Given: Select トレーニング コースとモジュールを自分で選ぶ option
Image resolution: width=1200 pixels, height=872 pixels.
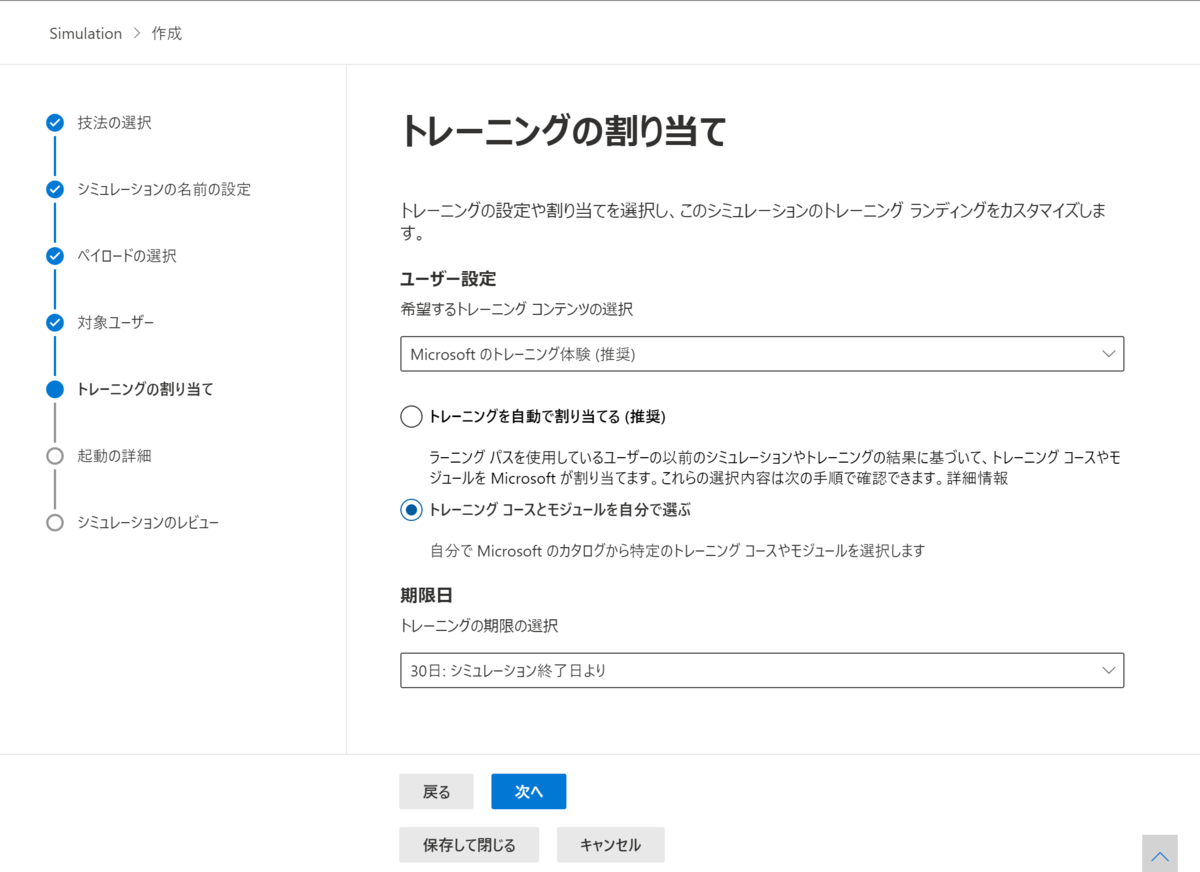Looking at the screenshot, I should (x=411, y=510).
